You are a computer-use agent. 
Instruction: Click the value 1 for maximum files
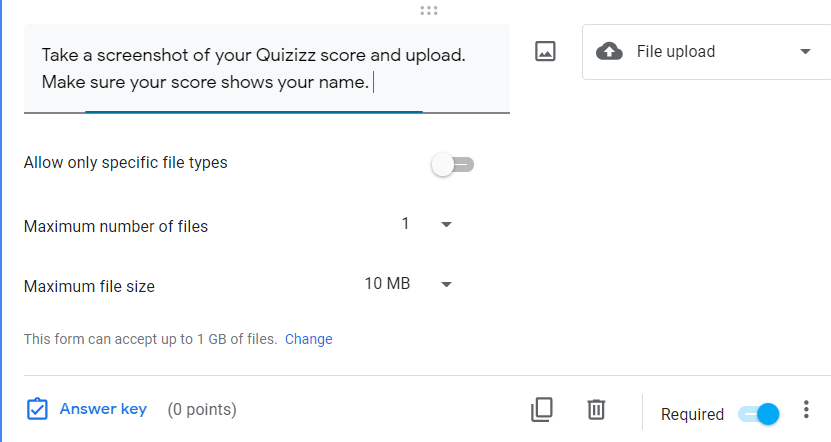point(405,224)
